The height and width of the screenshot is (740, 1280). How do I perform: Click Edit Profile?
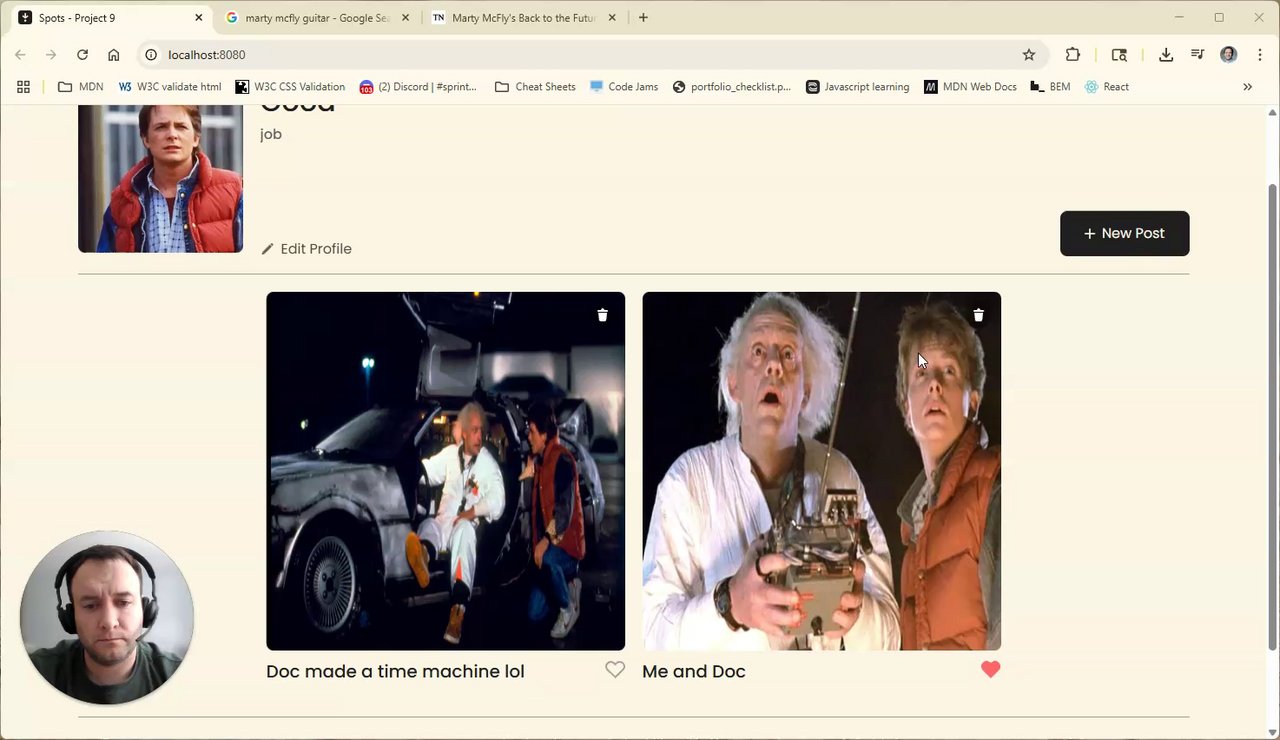[307, 249]
